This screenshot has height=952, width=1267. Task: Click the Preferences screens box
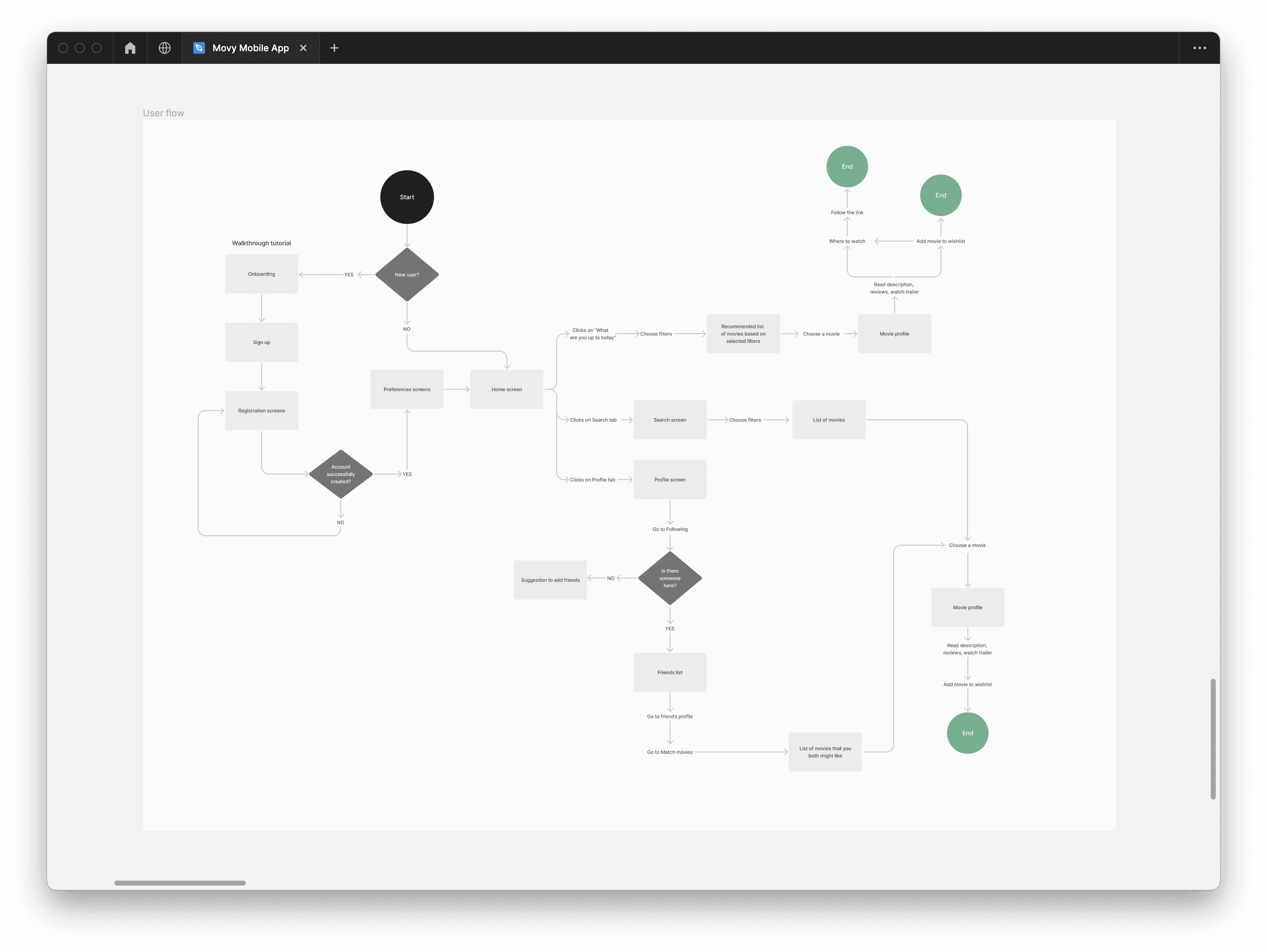[x=407, y=389]
